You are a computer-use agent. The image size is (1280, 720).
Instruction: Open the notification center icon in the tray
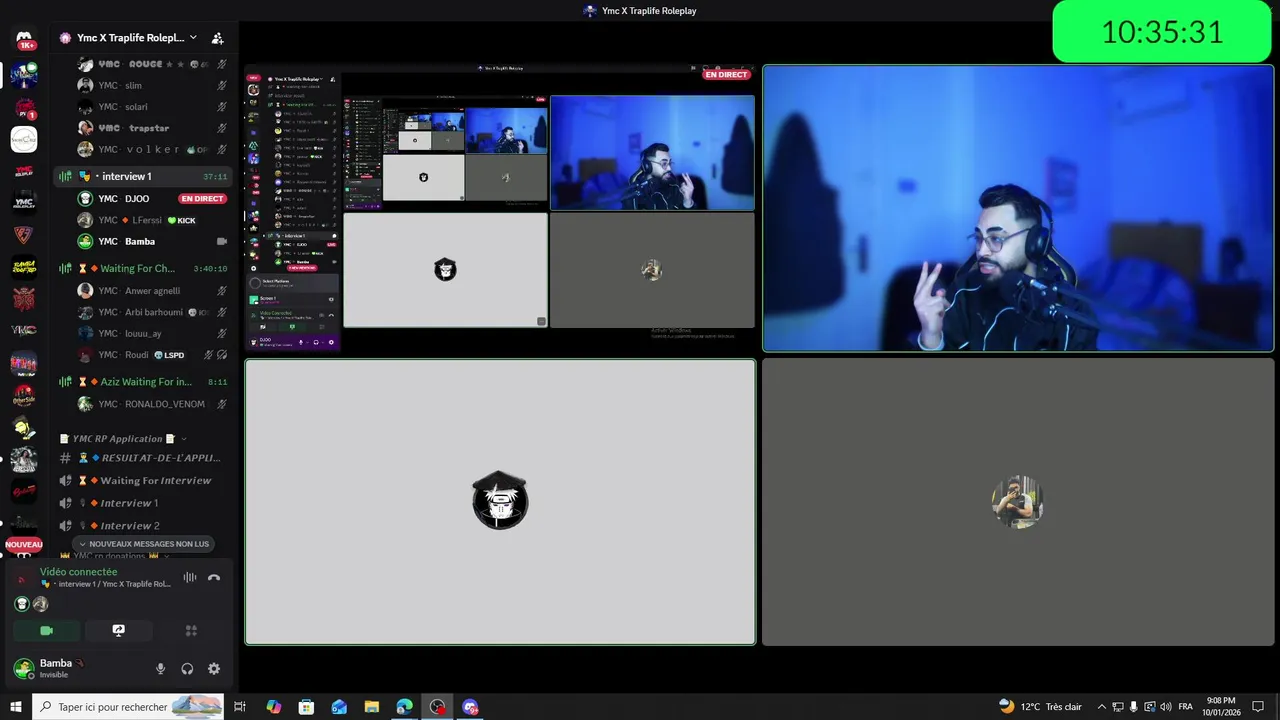point(1258,707)
